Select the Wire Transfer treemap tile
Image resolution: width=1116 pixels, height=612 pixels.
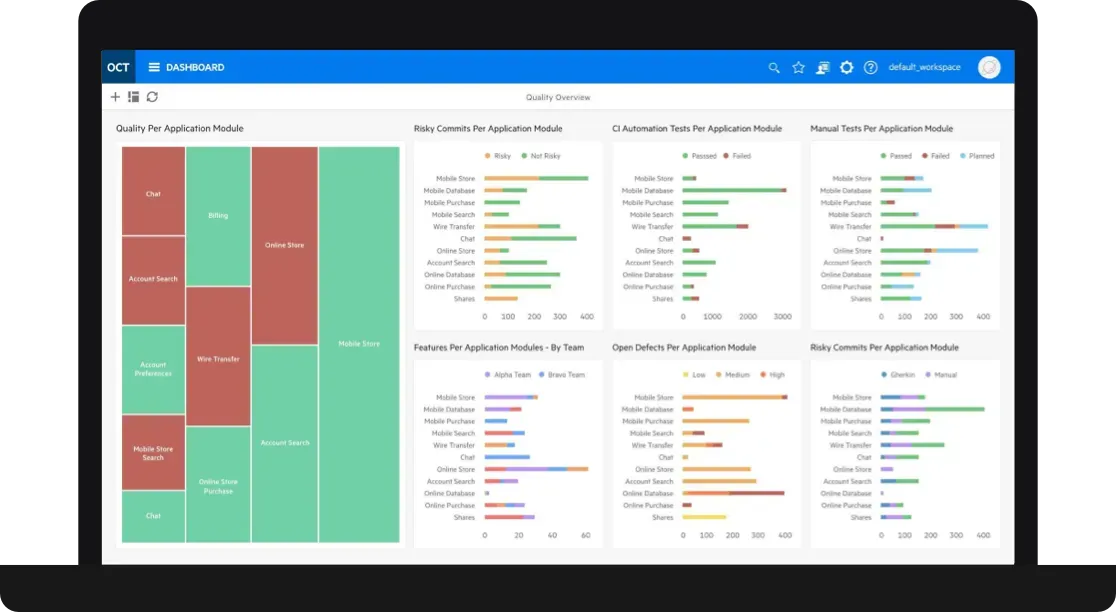click(218, 357)
